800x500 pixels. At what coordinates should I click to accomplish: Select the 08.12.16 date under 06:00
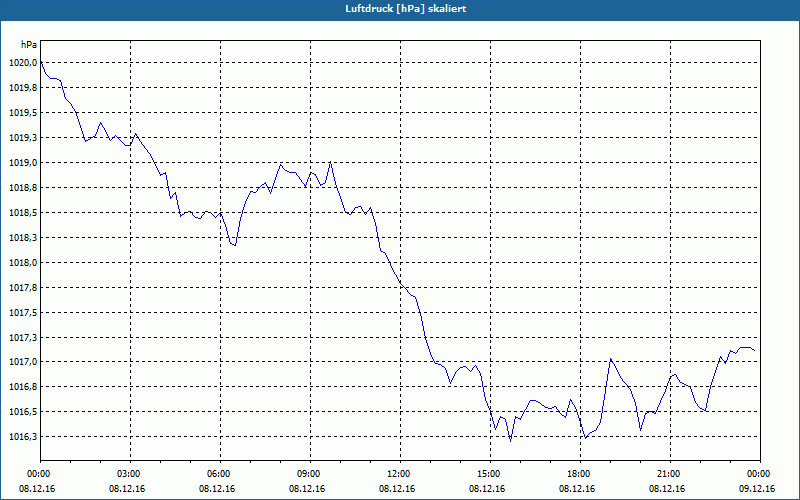217,489
